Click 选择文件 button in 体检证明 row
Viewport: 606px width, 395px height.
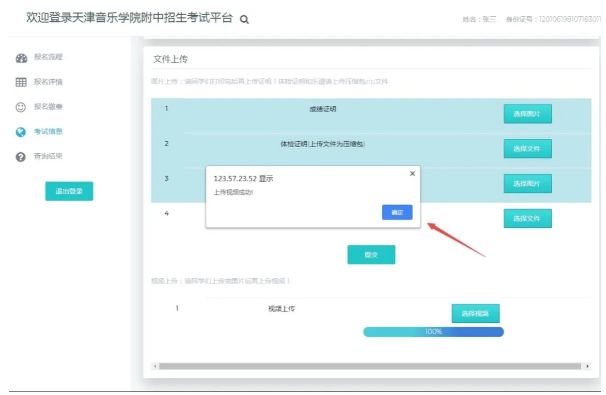coord(528,148)
